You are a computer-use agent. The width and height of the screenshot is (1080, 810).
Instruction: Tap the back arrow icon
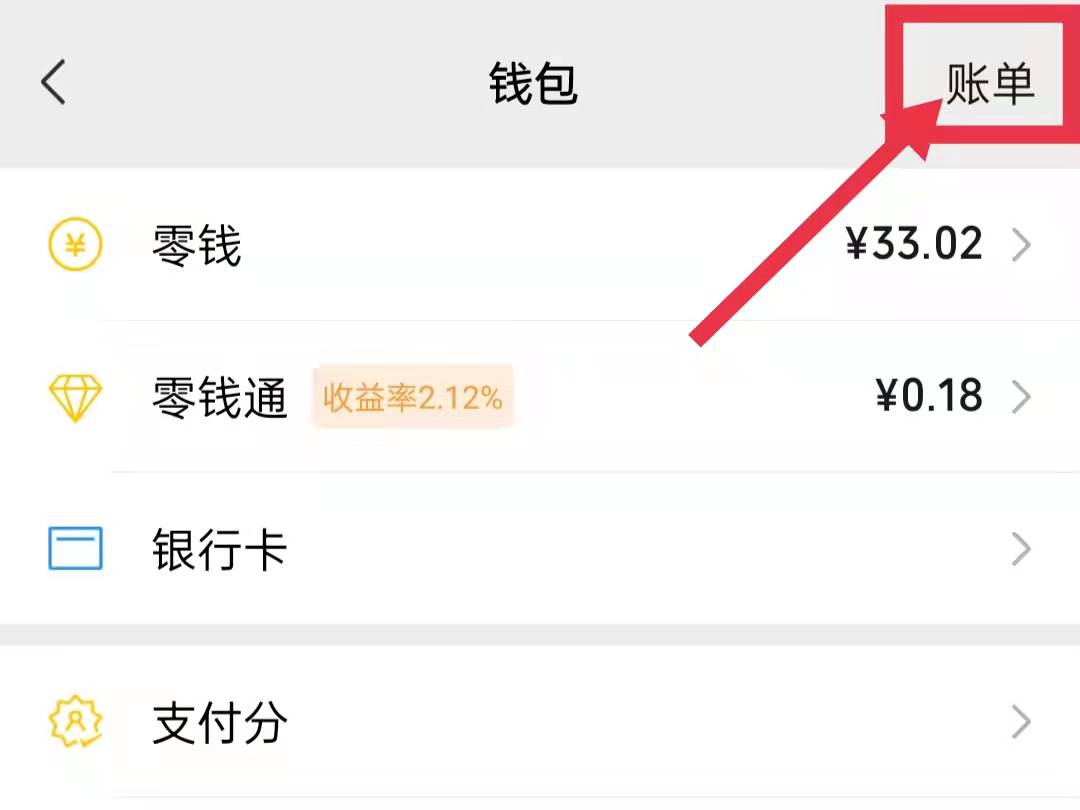pyautogui.click(x=54, y=82)
